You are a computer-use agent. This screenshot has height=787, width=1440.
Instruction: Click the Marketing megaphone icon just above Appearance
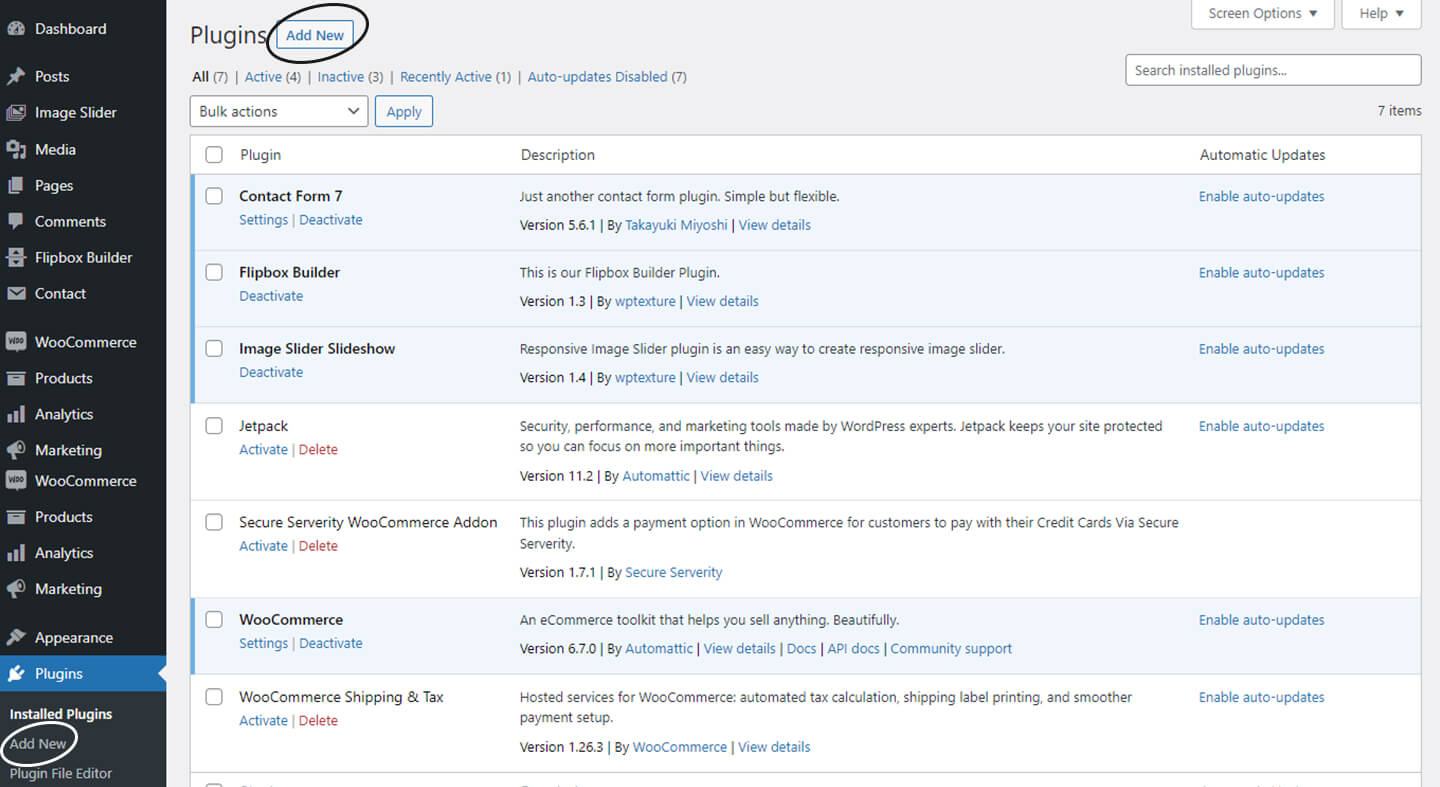click(x=16, y=589)
